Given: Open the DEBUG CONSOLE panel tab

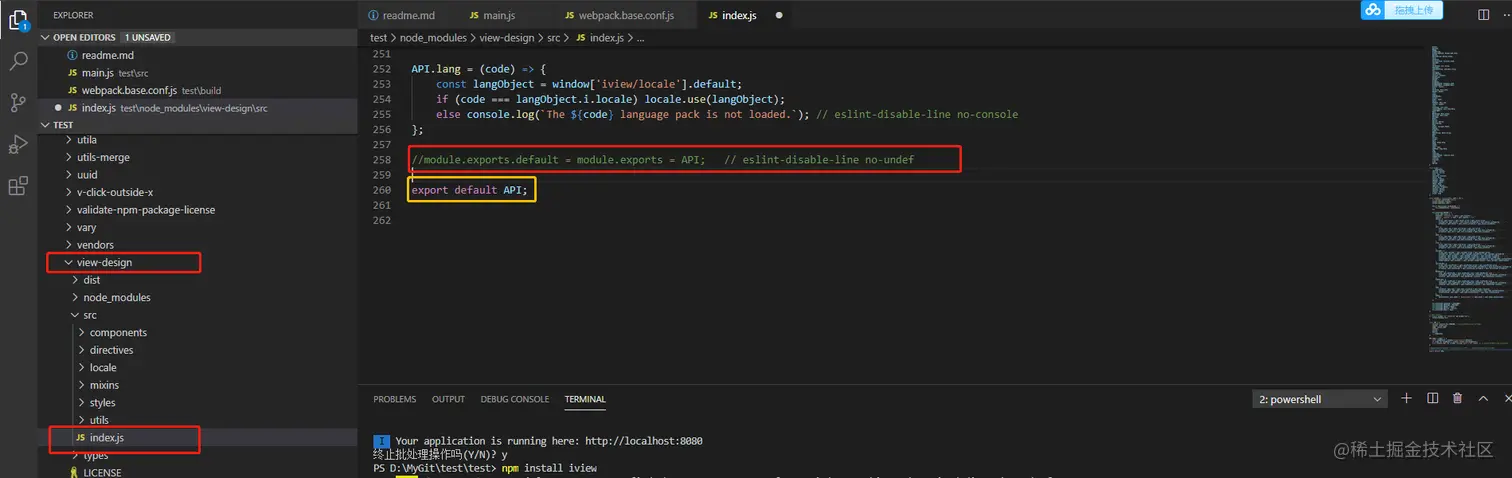Looking at the screenshot, I should pyautogui.click(x=515, y=399).
